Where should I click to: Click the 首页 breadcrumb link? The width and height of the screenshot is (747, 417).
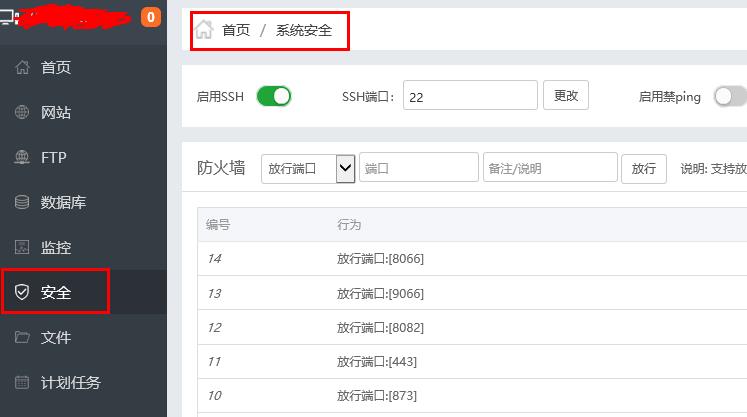236,30
